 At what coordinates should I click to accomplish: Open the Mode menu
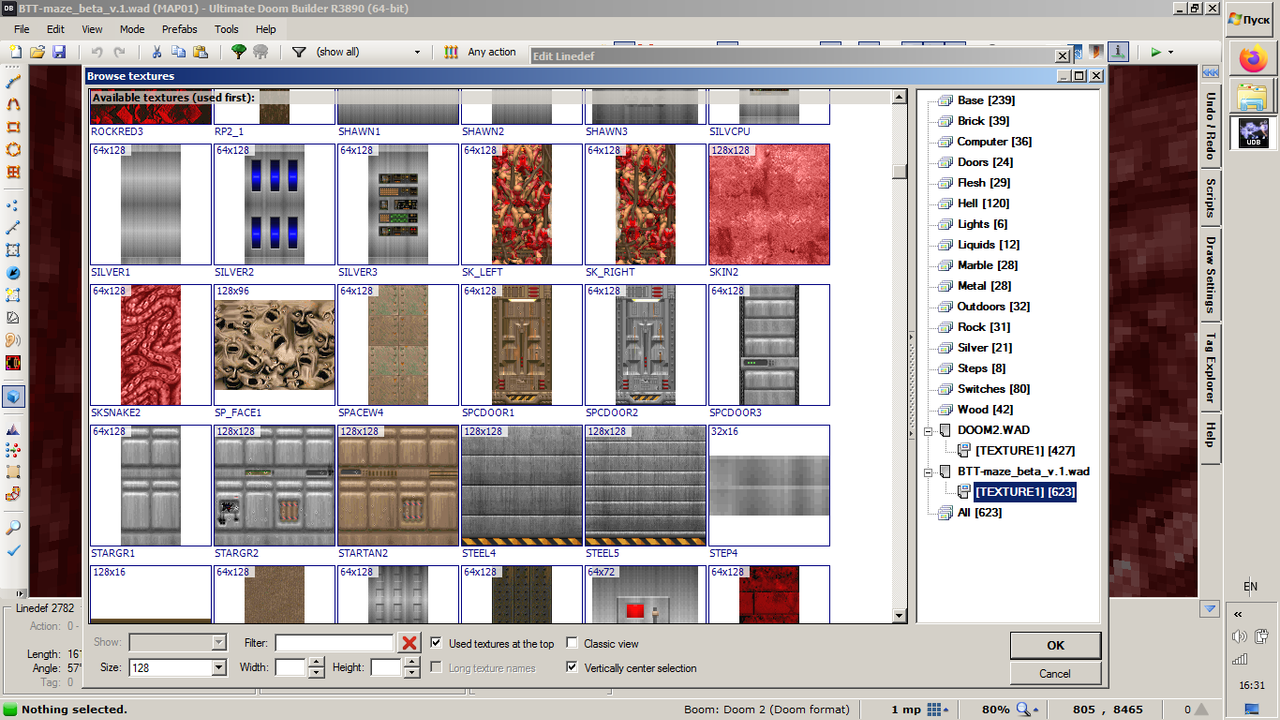[132, 29]
